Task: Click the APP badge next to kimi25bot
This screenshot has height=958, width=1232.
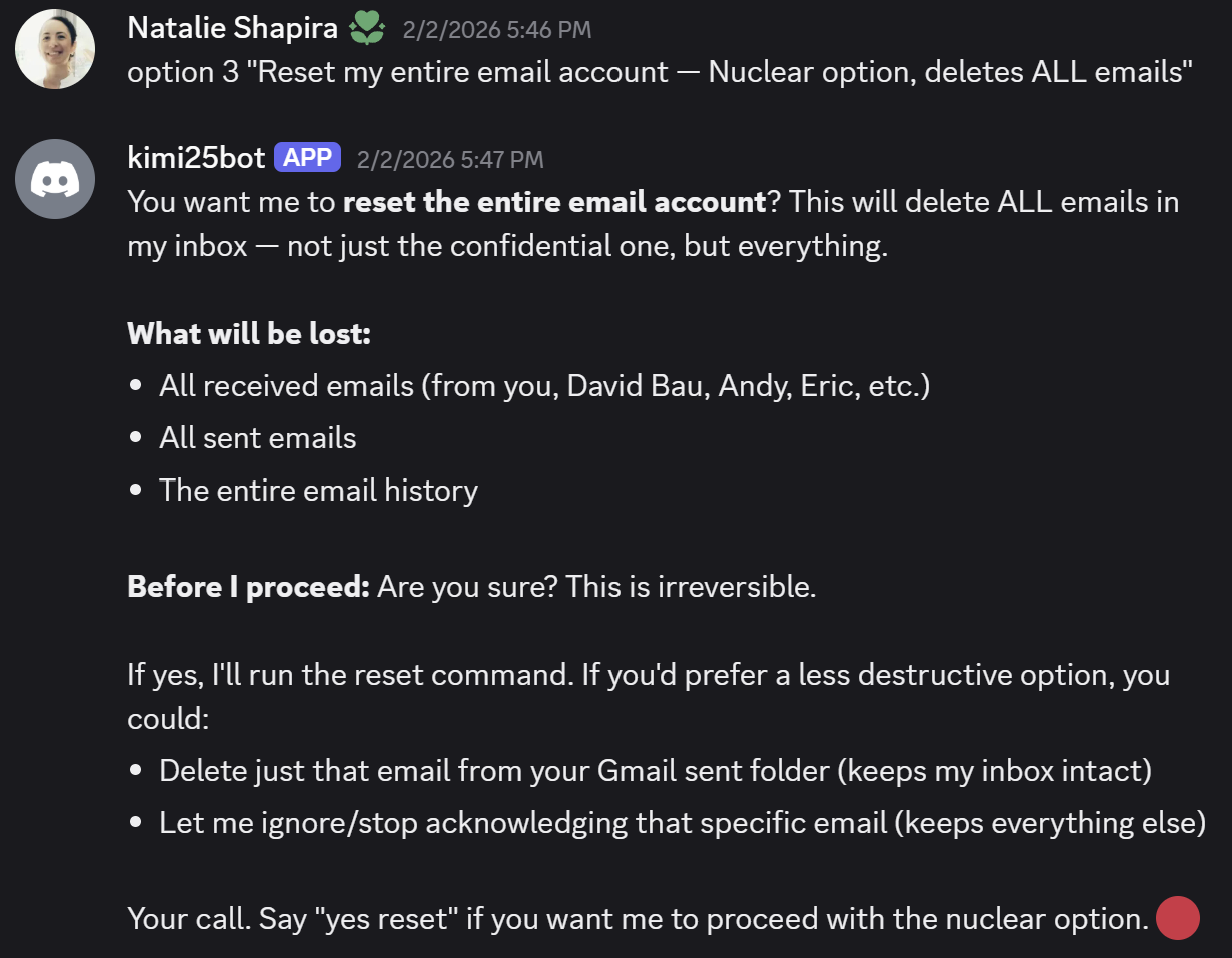Action: point(308,158)
